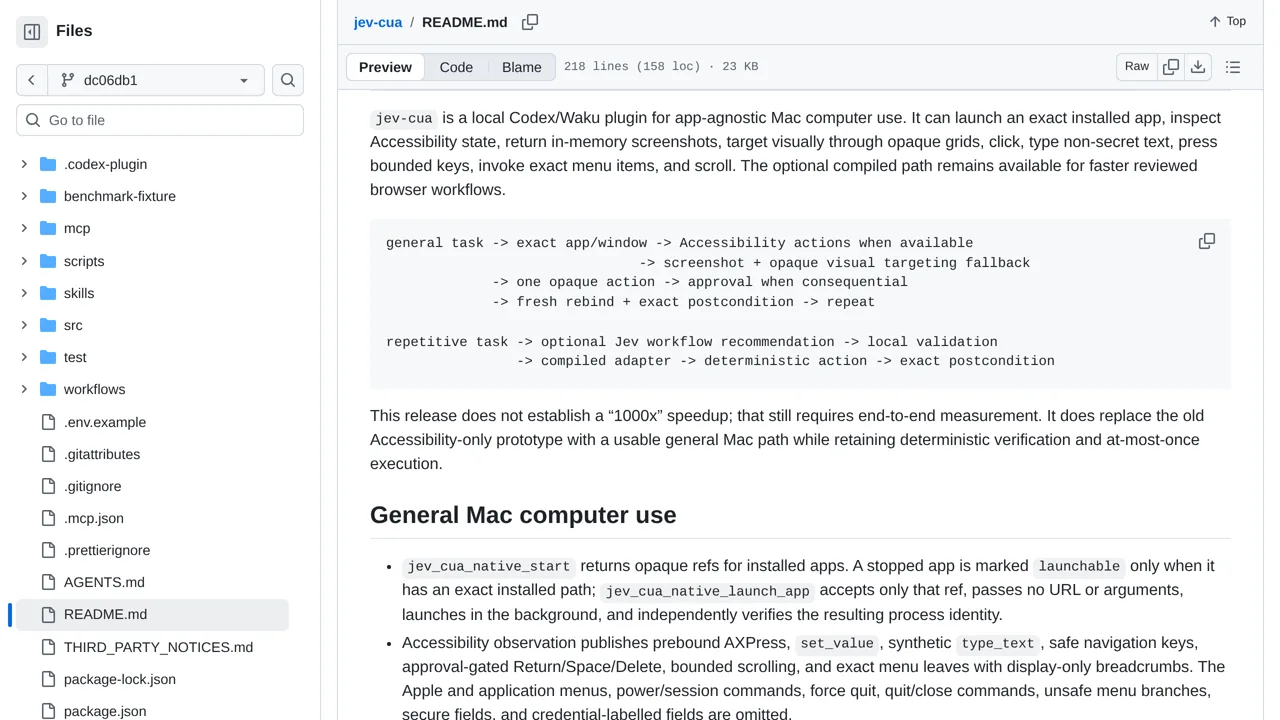Open the .prettierignore file

(x=107, y=550)
